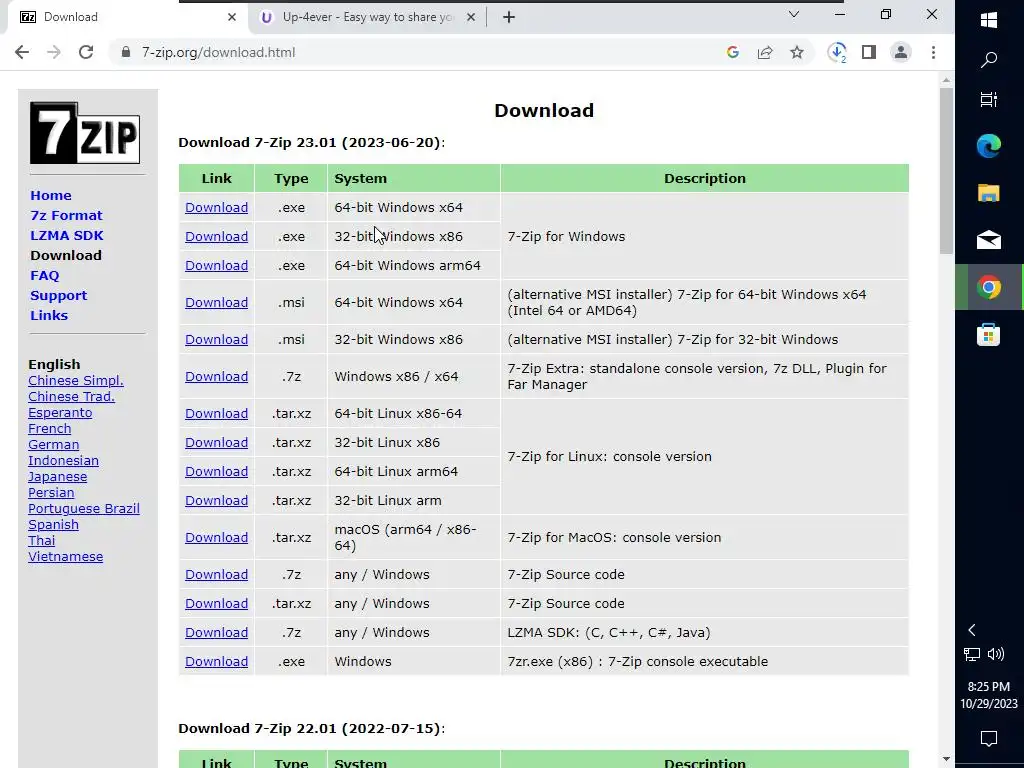Go to Home in sidebar
1024x768 pixels.
[51, 195]
